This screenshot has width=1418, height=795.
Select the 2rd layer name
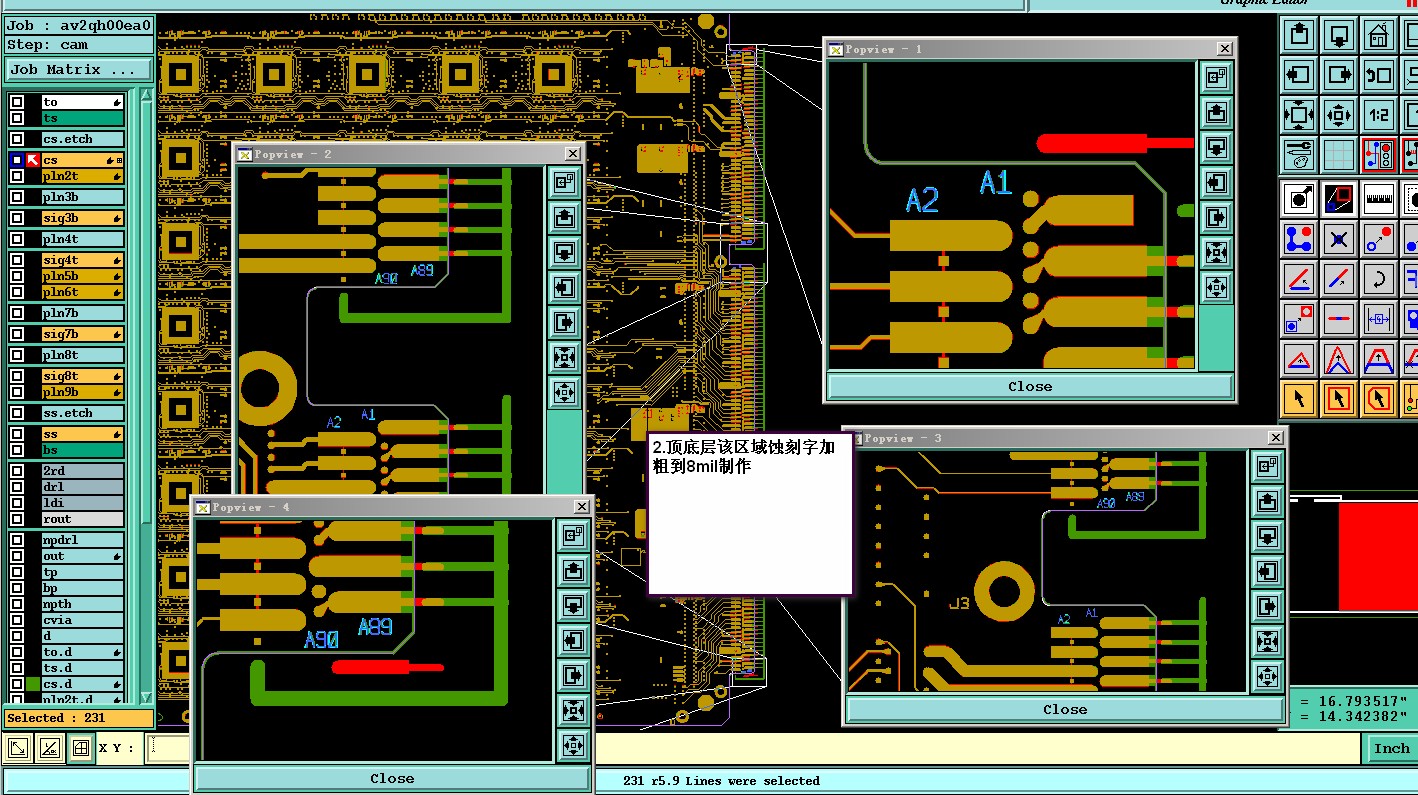pyautogui.click(x=82, y=471)
